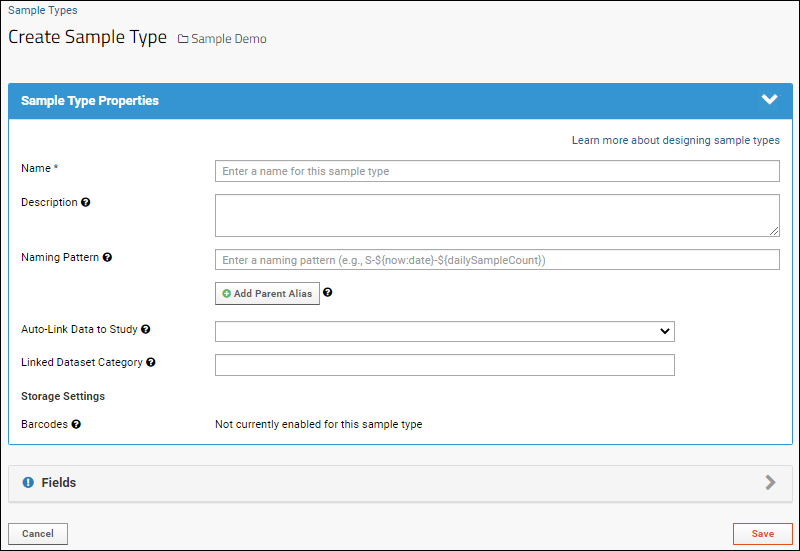The image size is (800, 551).
Task: Collapse the Sample Type Properties panel chevron
Action: pos(769,99)
